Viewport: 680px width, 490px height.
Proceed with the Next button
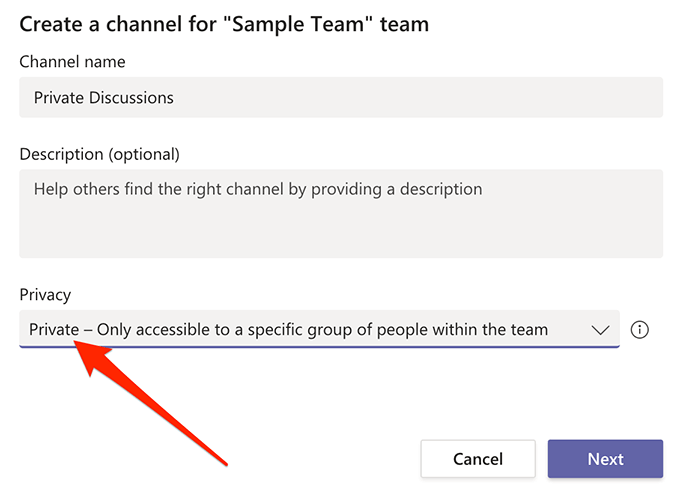[605, 459]
